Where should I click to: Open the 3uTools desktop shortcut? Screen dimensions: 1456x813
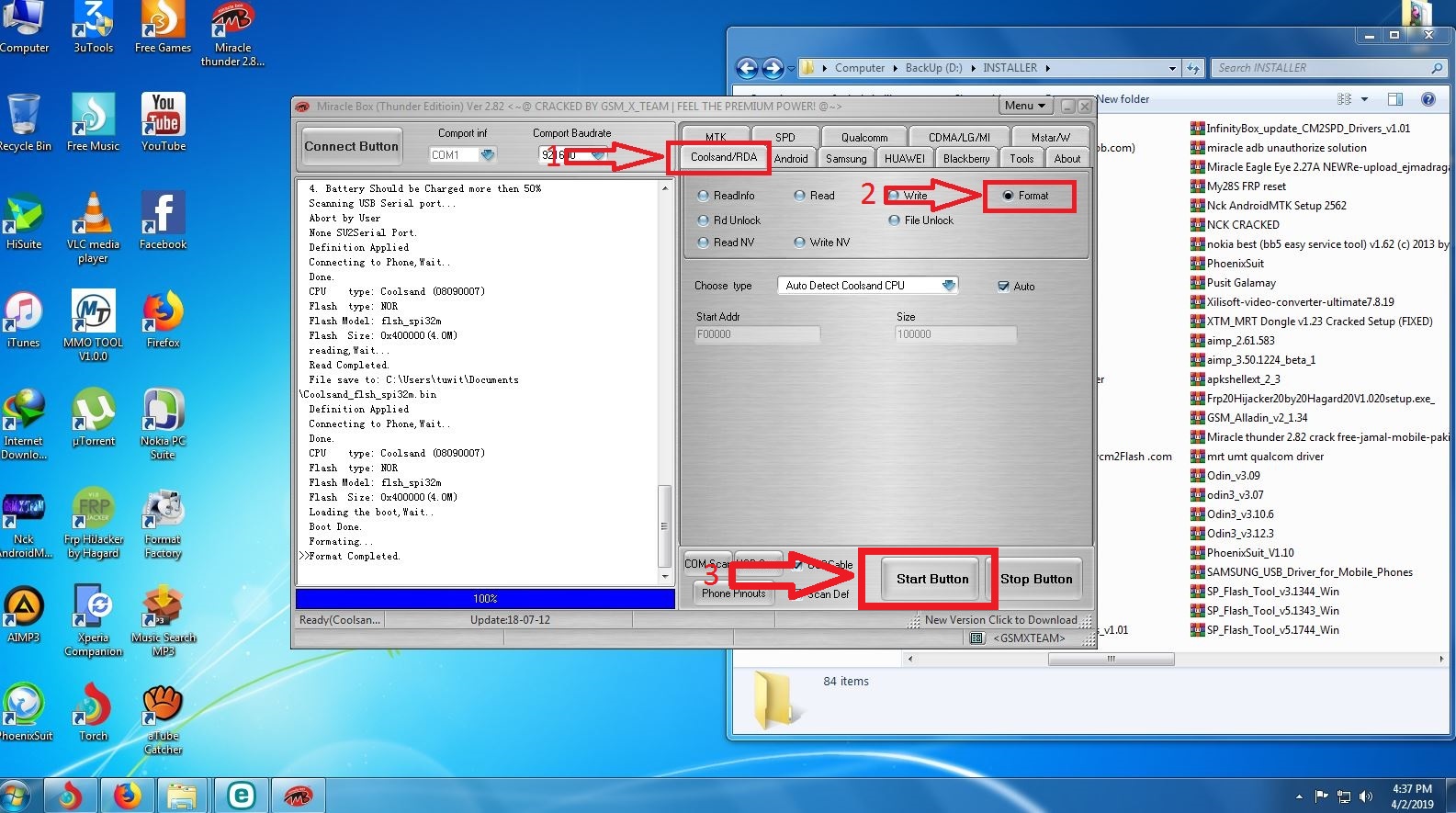[x=93, y=28]
